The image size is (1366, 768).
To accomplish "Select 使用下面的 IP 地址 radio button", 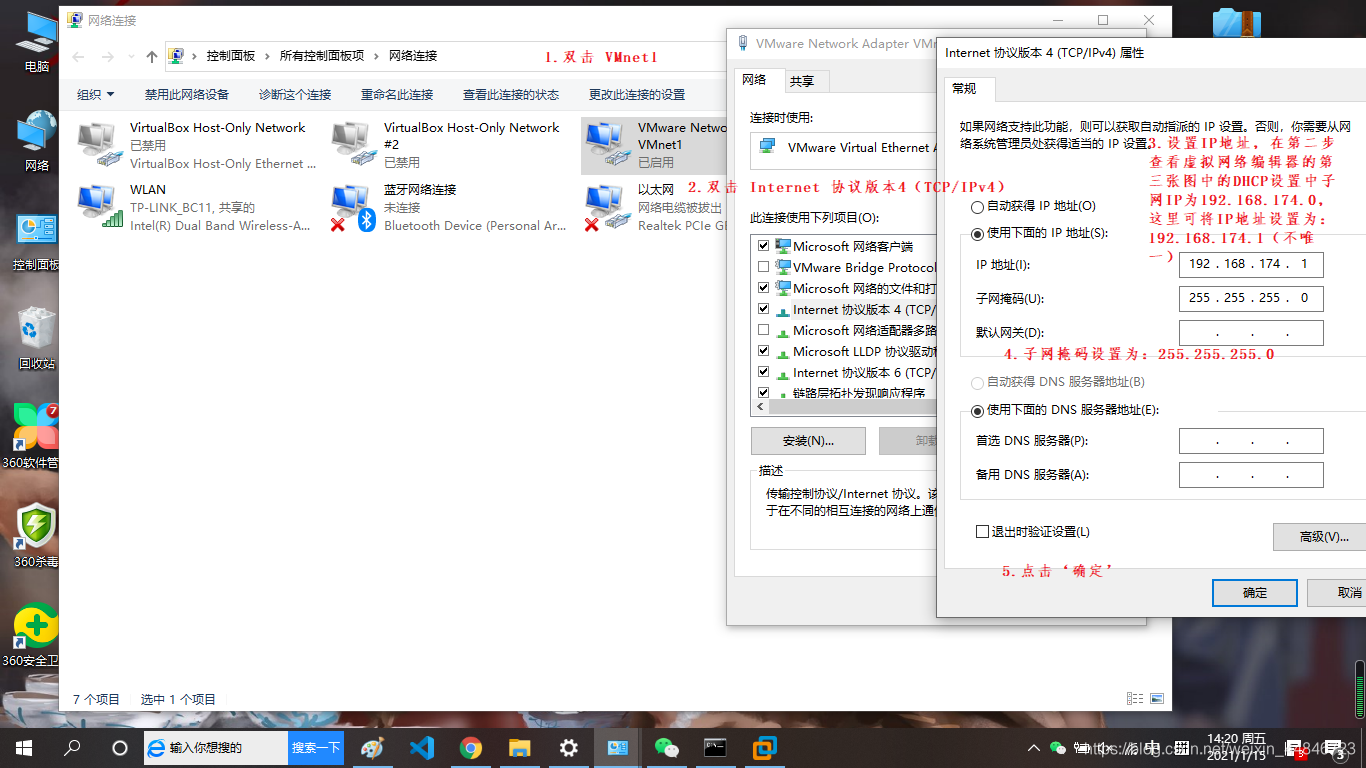I will coord(977,233).
